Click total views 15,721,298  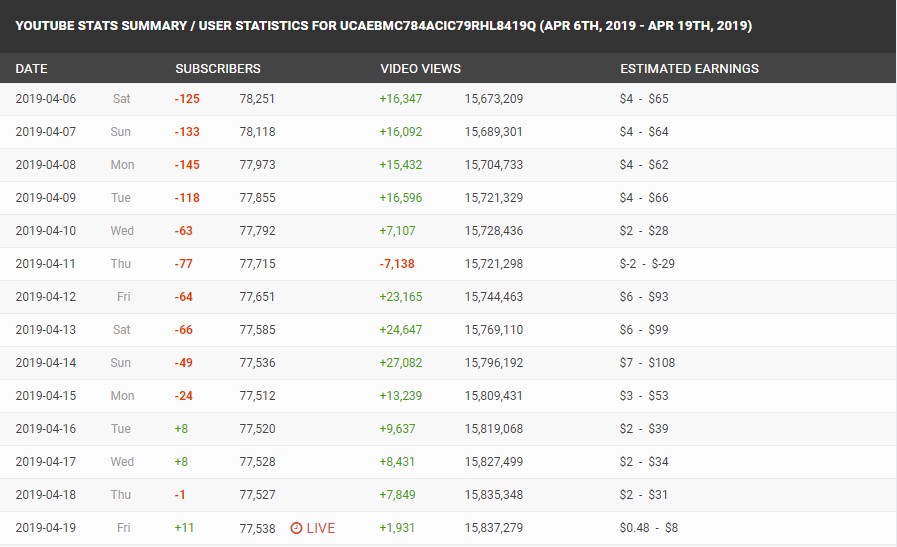pos(494,264)
